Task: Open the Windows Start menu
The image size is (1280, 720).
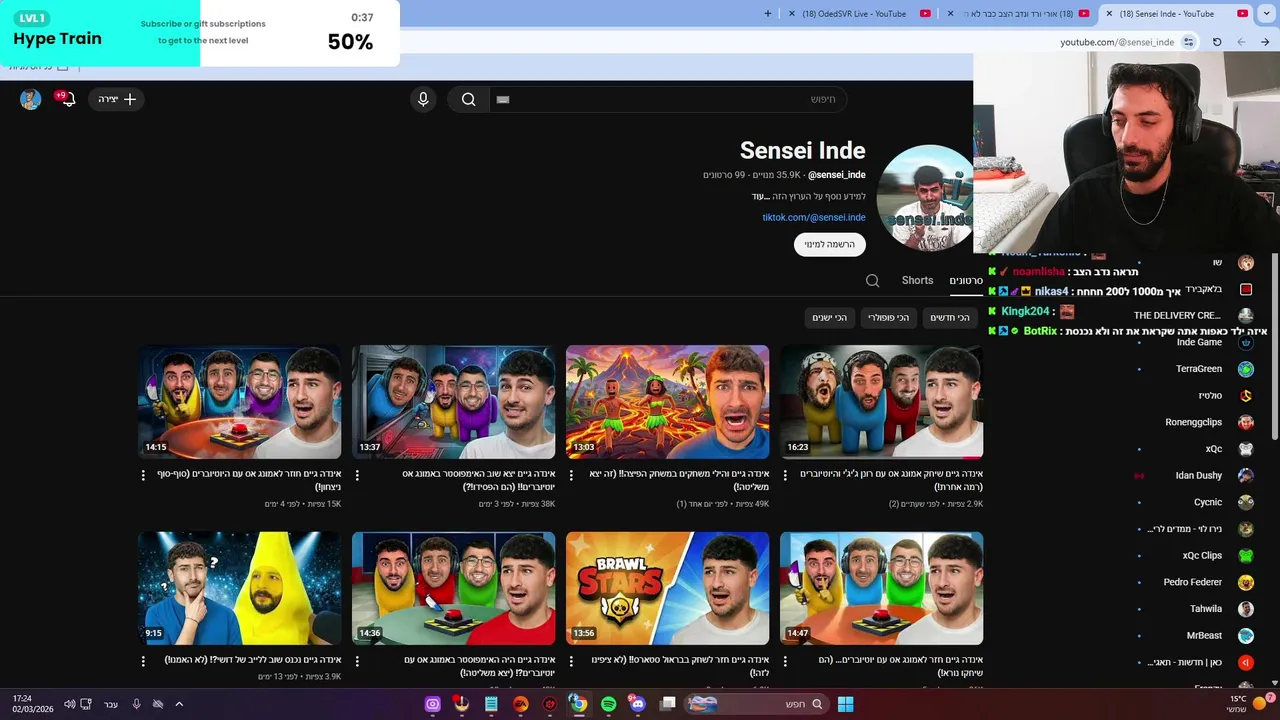Action: tap(845, 704)
